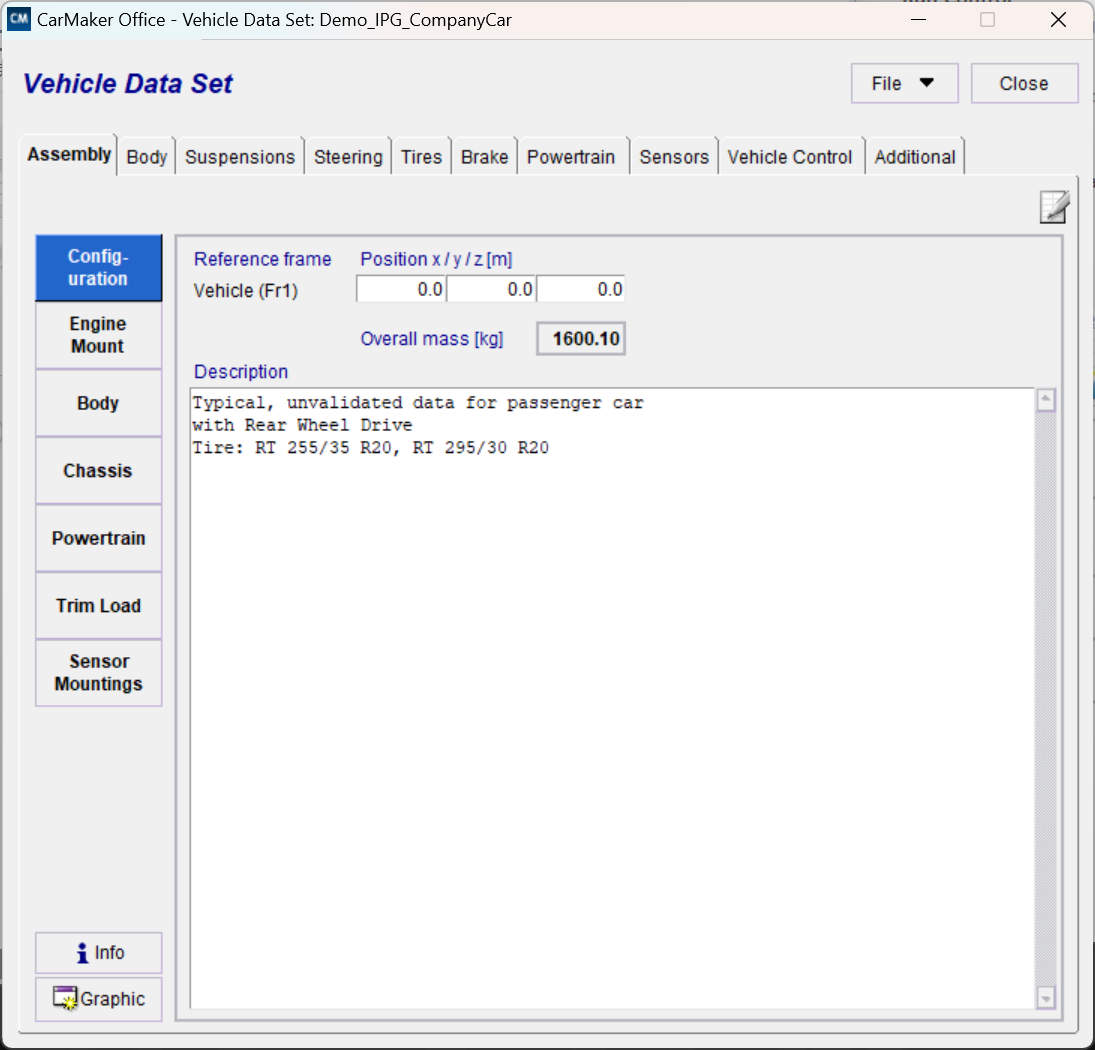Switch to the Tires tab
The image size is (1095, 1050).
tap(421, 157)
